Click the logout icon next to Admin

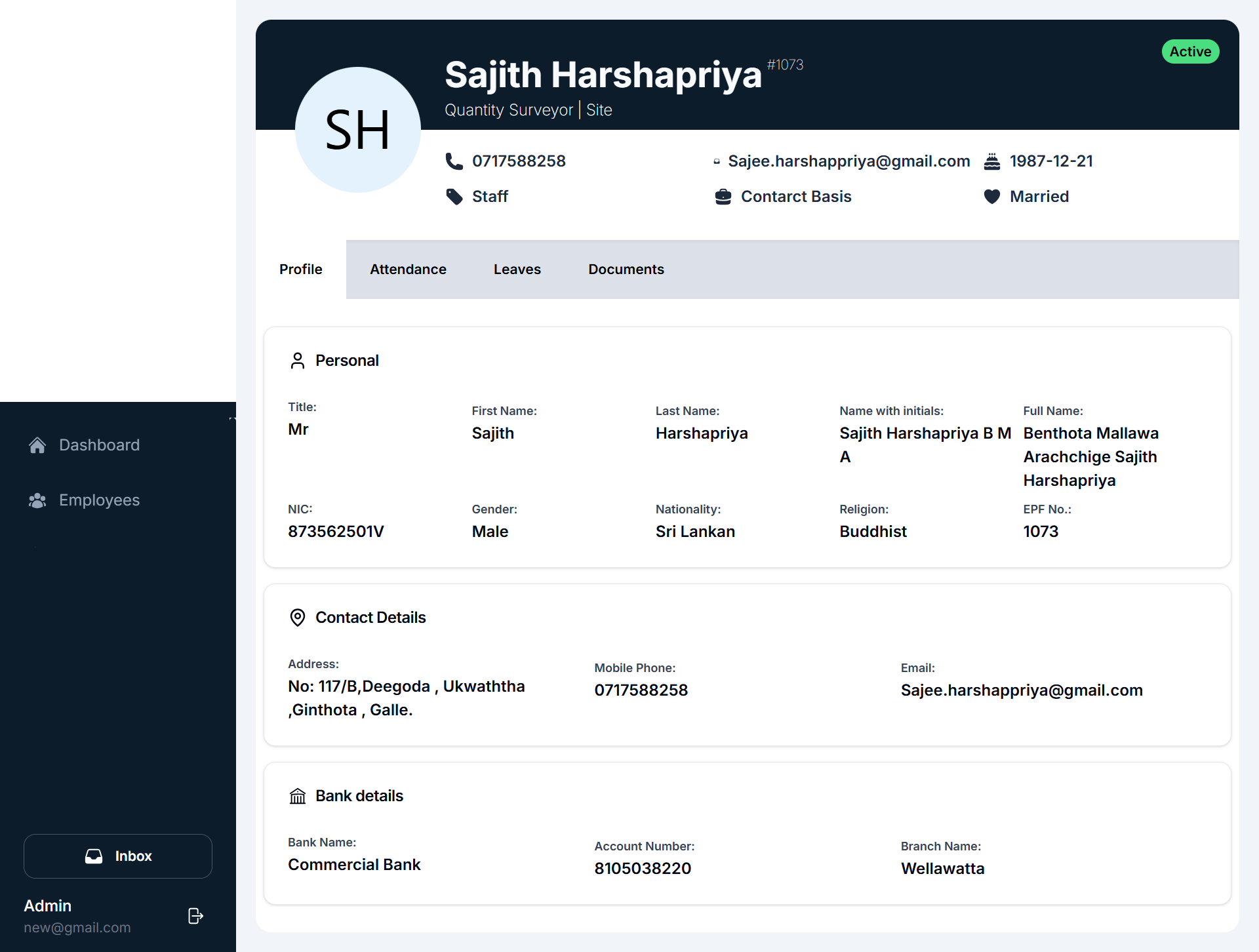[x=195, y=916]
